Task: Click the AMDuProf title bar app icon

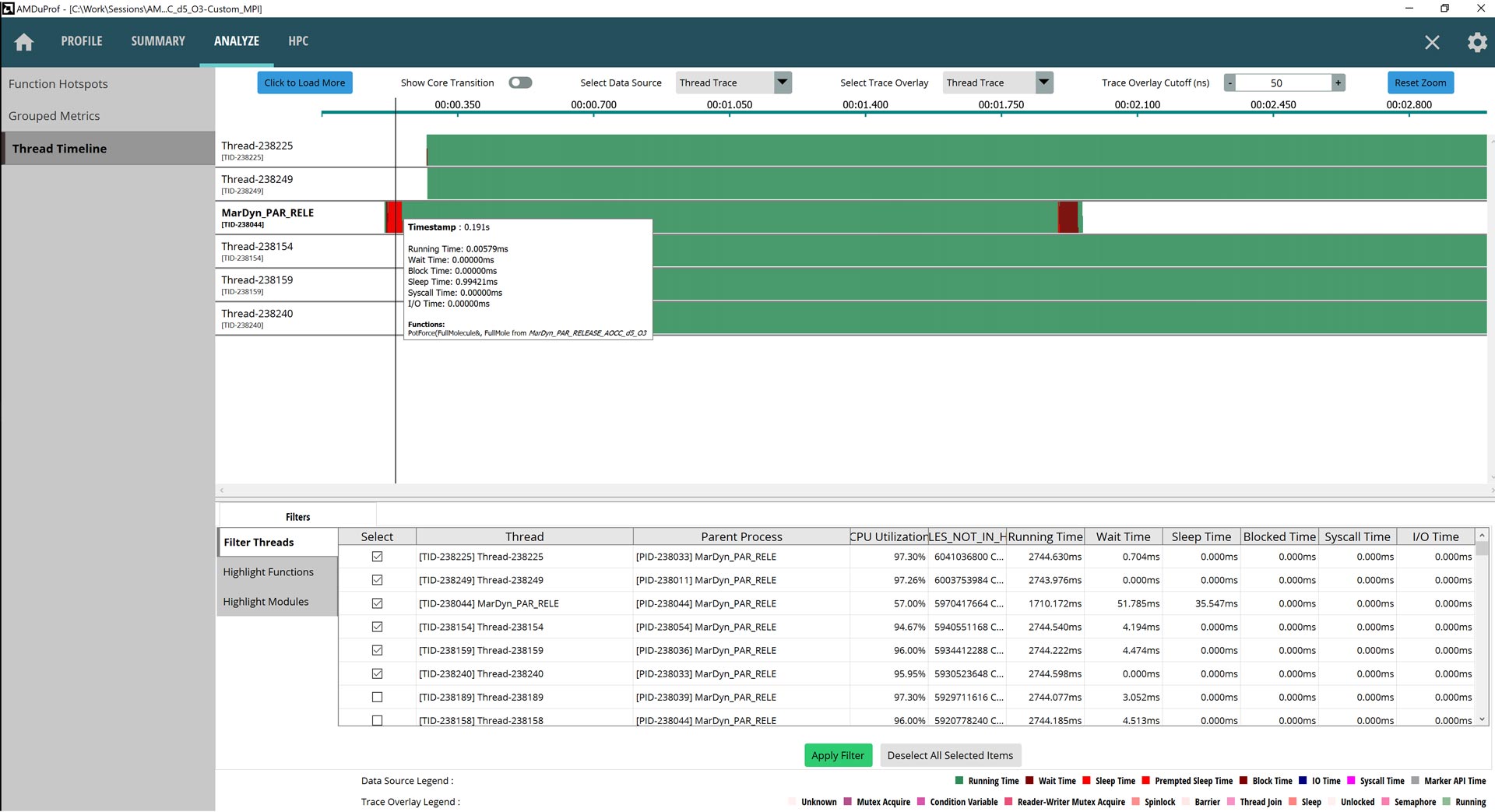Action: coord(8,9)
